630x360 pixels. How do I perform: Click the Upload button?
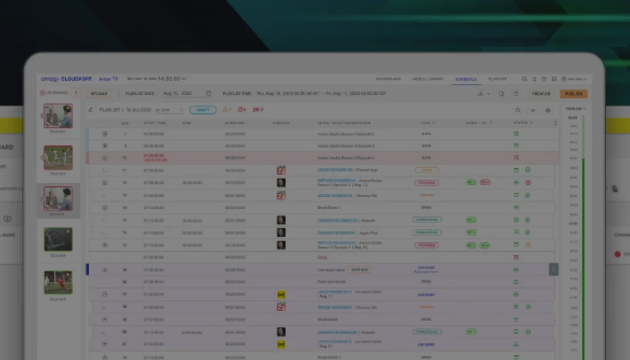click(x=99, y=93)
